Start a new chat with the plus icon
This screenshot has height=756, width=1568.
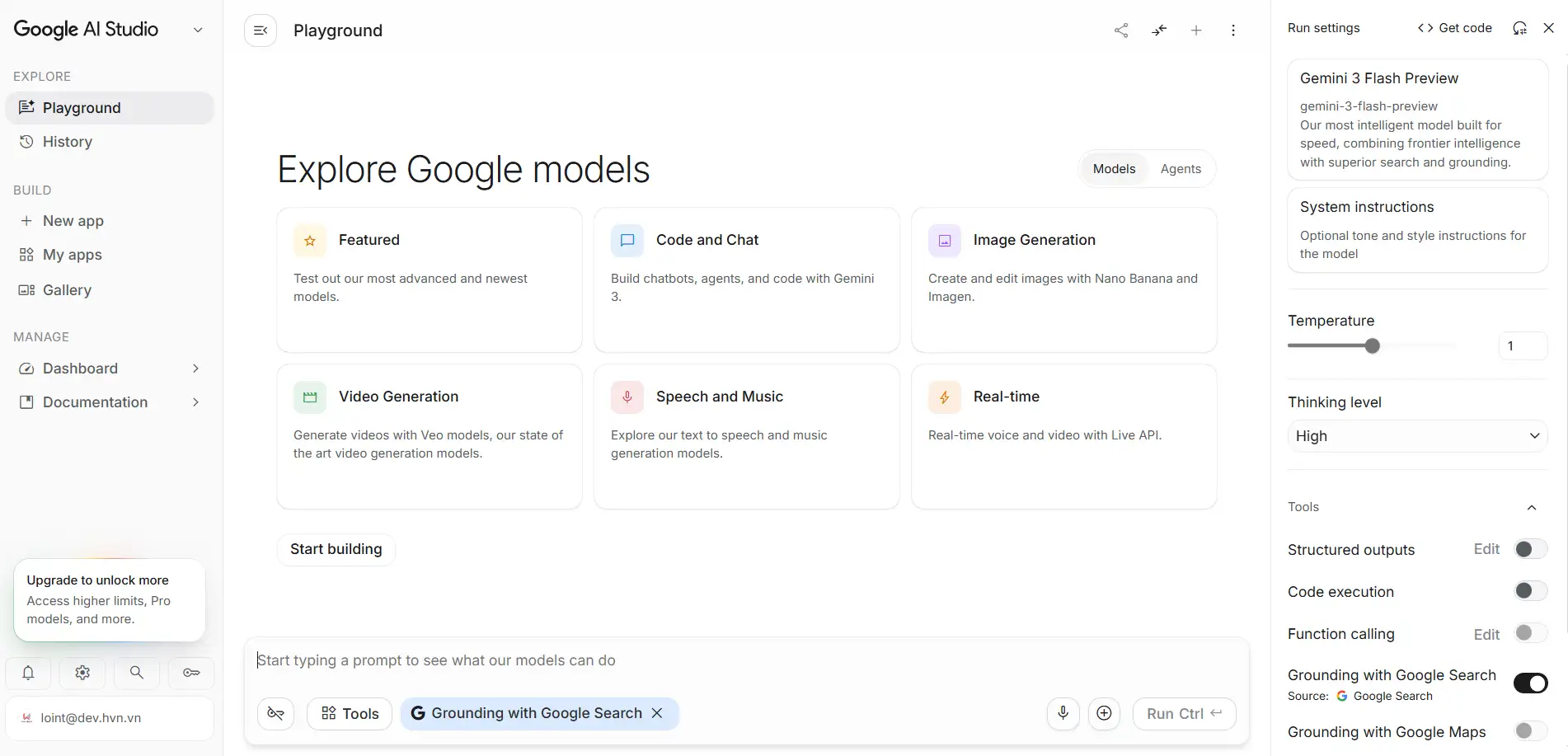point(1196,31)
